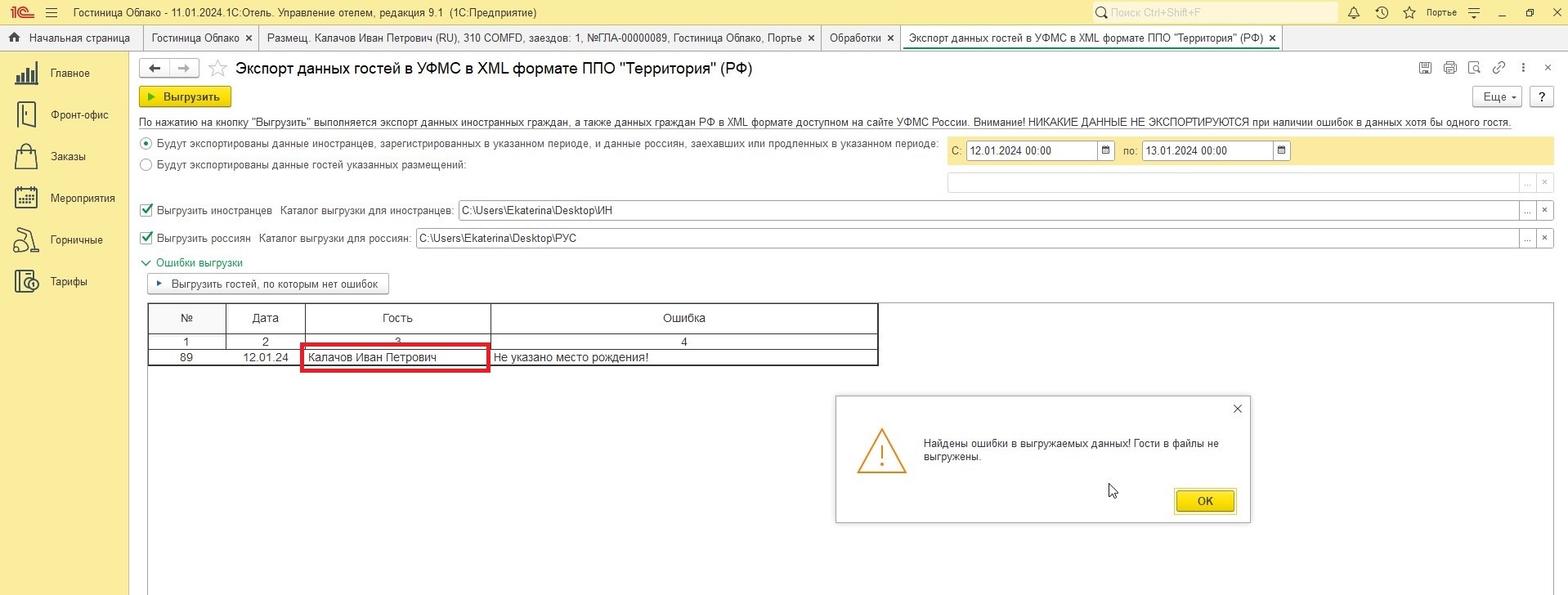The width and height of the screenshot is (1568, 595).
Task: Select export by specified placements radio
Action: tap(146, 165)
